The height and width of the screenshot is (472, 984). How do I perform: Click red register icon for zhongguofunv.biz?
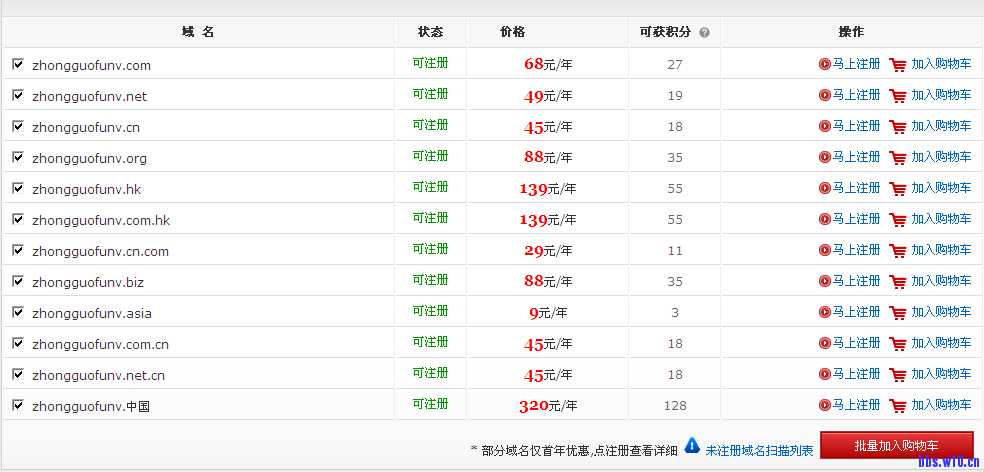(825, 281)
